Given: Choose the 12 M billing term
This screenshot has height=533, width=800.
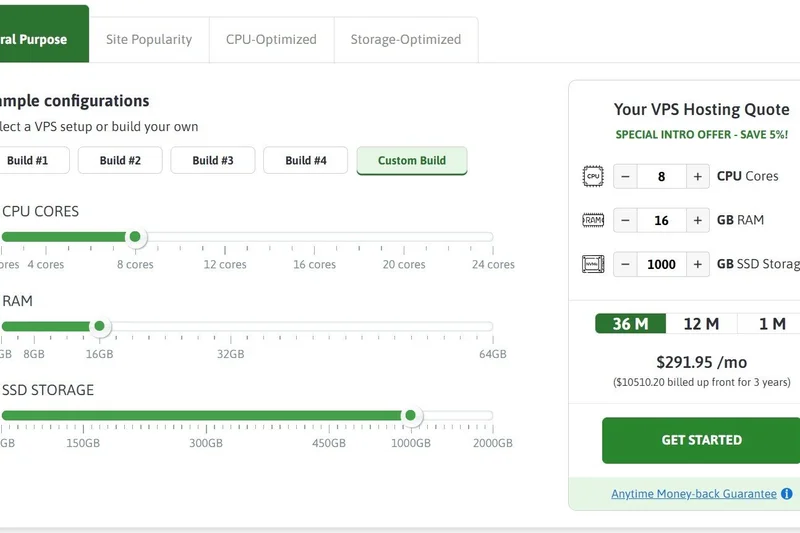Looking at the screenshot, I should (x=702, y=324).
